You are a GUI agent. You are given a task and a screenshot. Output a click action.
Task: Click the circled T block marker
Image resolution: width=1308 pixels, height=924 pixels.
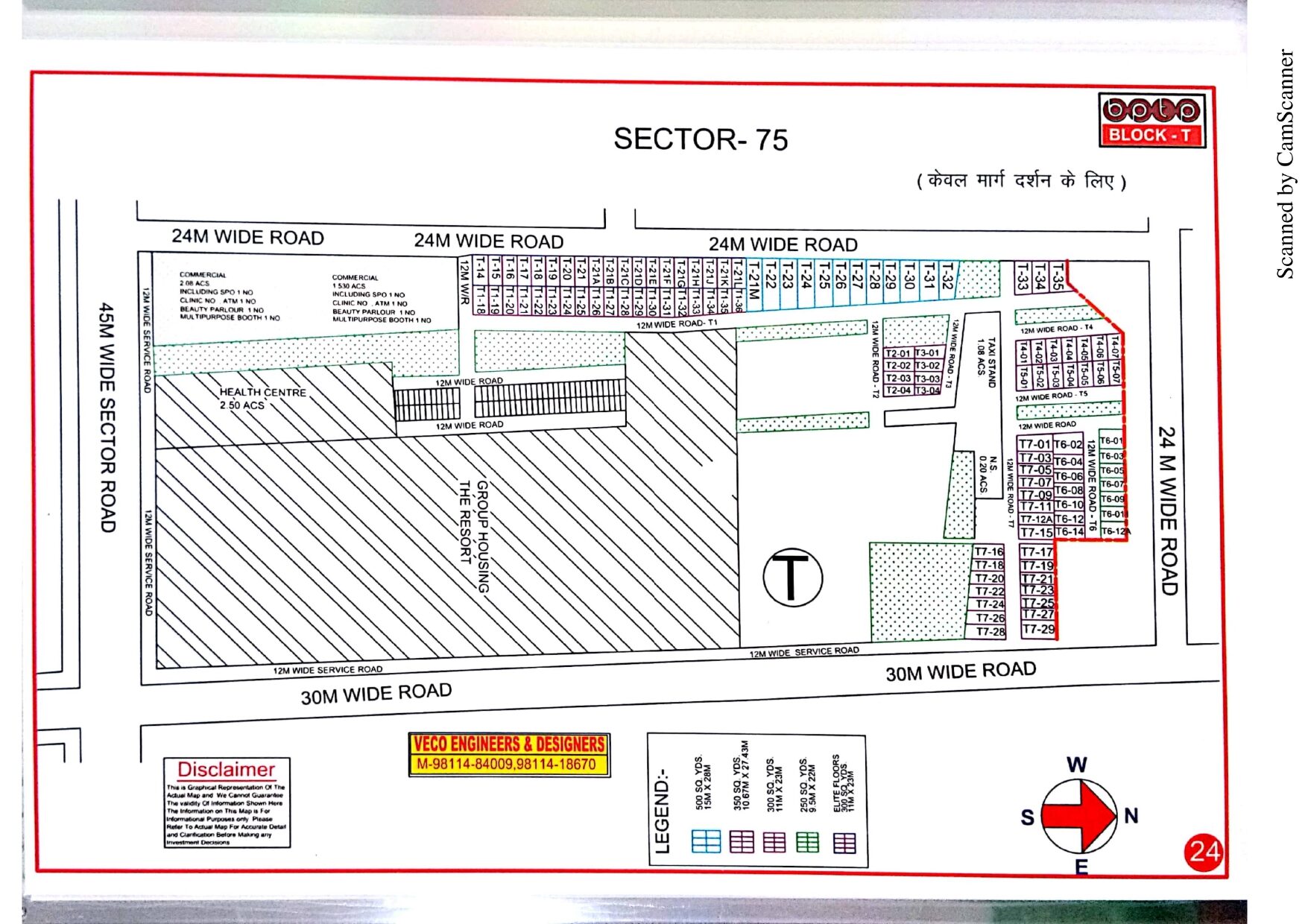pos(792,577)
